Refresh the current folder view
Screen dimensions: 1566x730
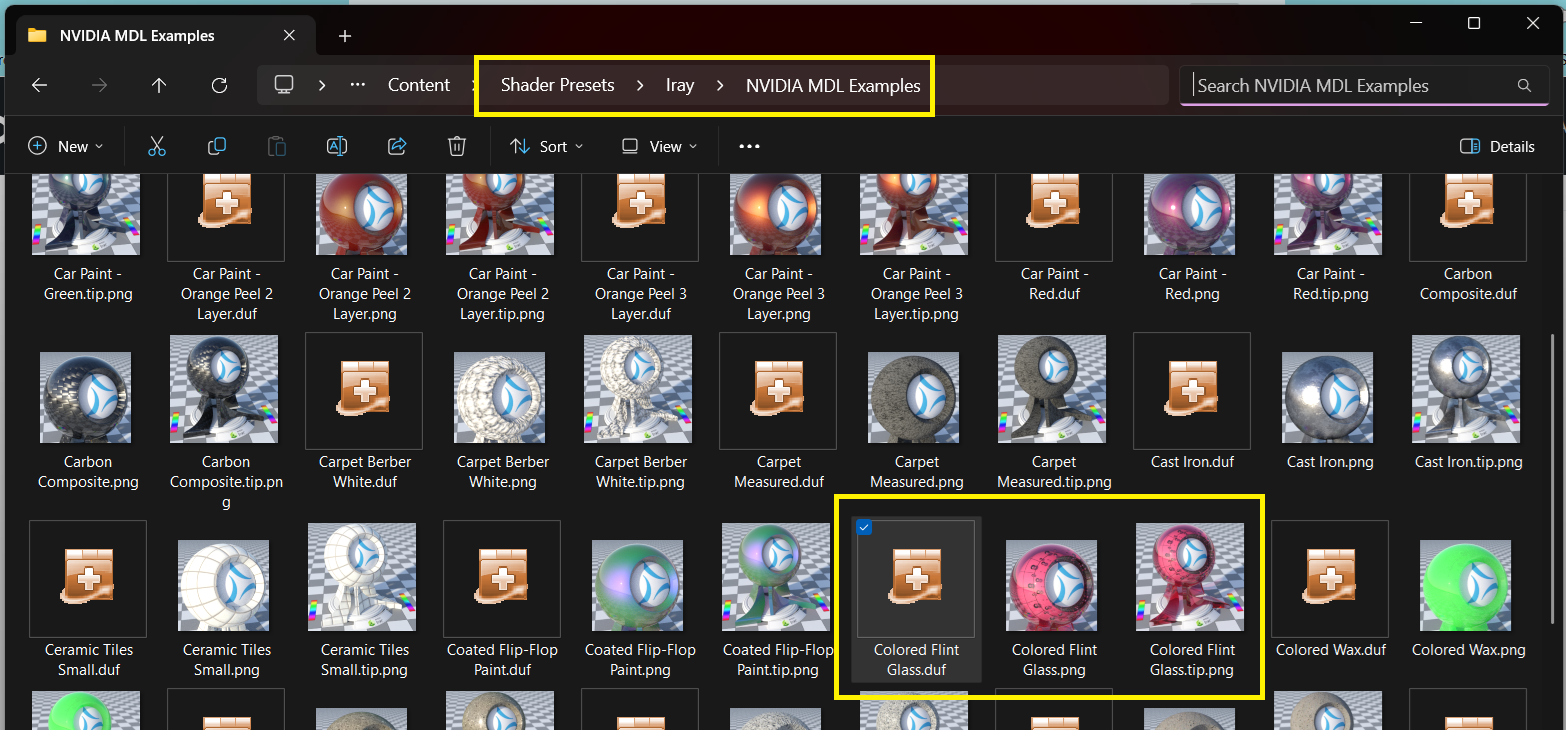tap(220, 86)
